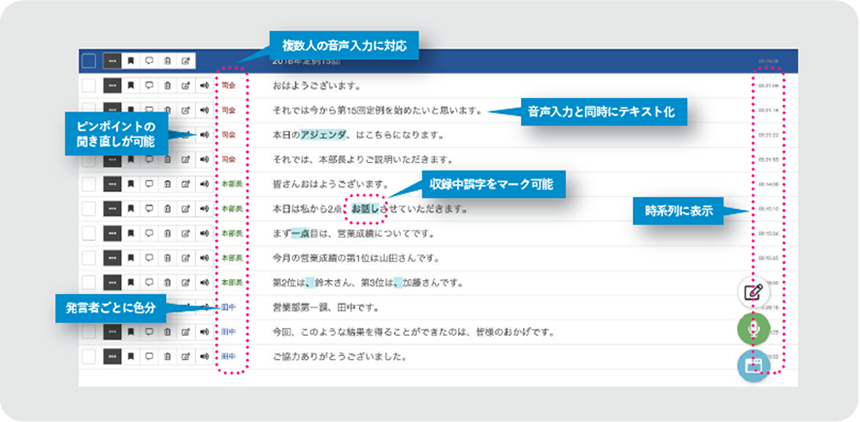
Task: Tick the select-all checkbox in the blue header
Action: pos(88,61)
